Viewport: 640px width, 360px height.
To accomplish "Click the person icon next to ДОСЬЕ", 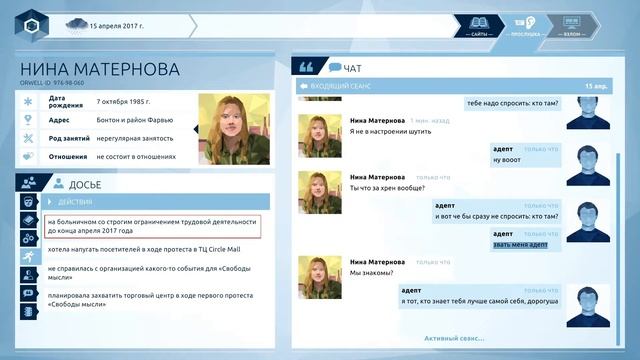I will tap(59, 184).
